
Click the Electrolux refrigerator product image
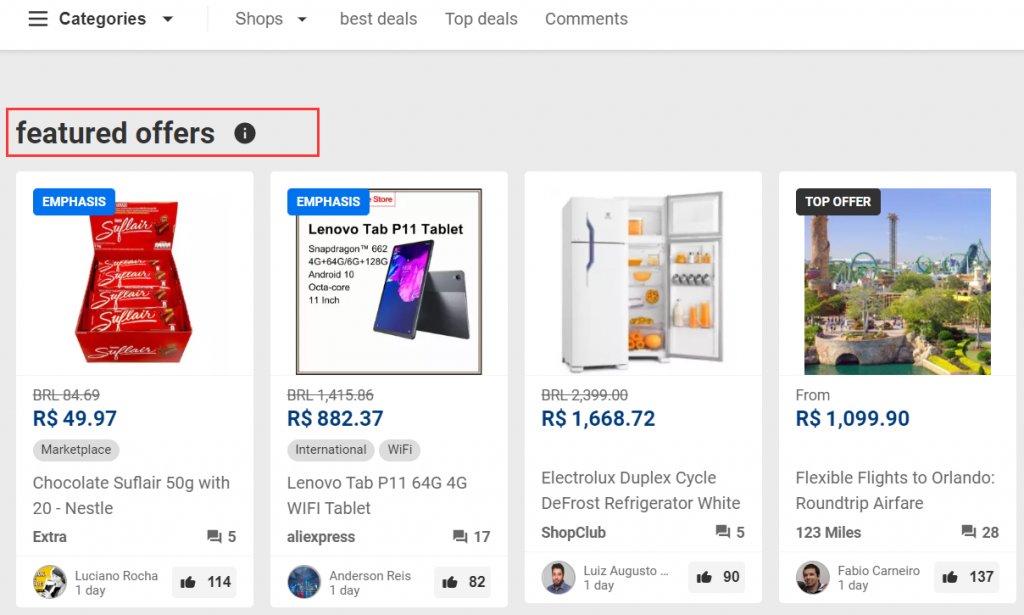pos(643,281)
